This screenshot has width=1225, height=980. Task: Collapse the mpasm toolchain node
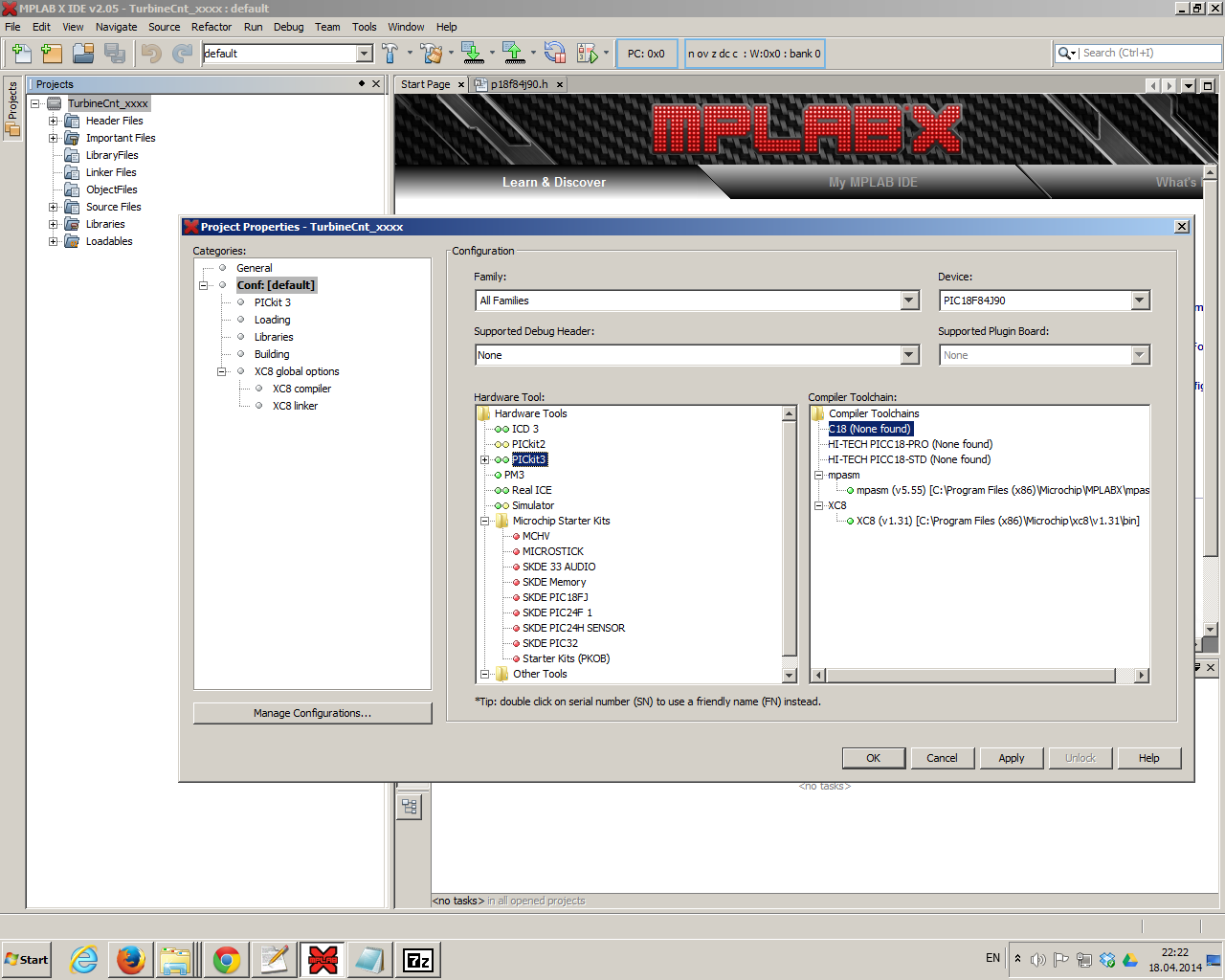click(819, 475)
